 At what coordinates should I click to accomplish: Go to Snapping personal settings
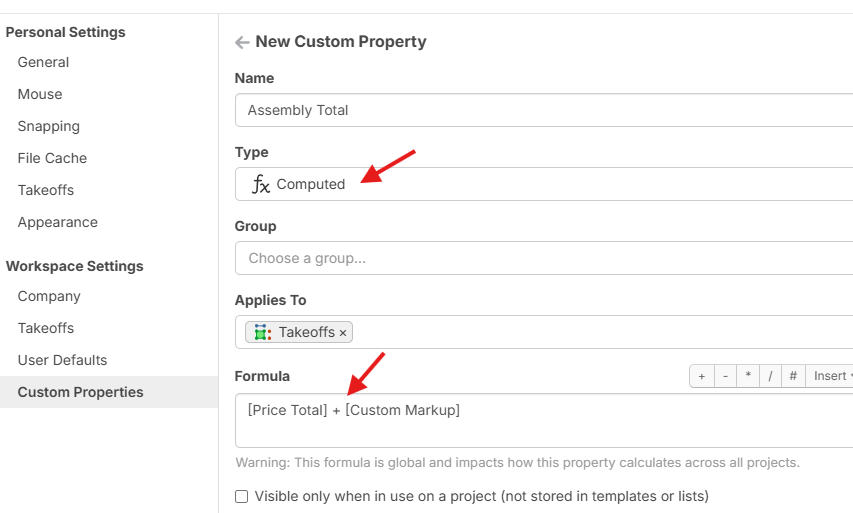(48, 126)
